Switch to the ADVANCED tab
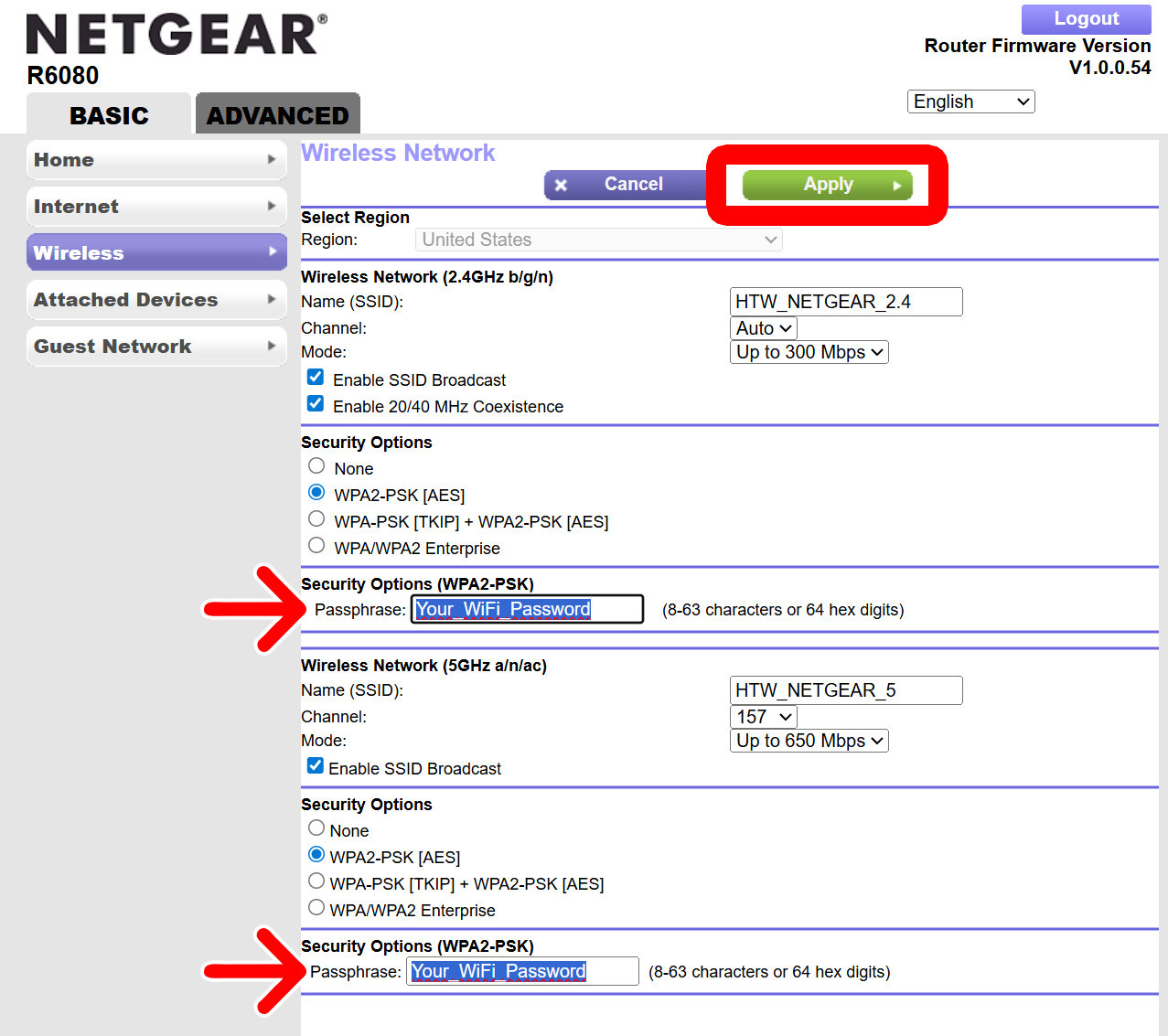 click(x=277, y=115)
